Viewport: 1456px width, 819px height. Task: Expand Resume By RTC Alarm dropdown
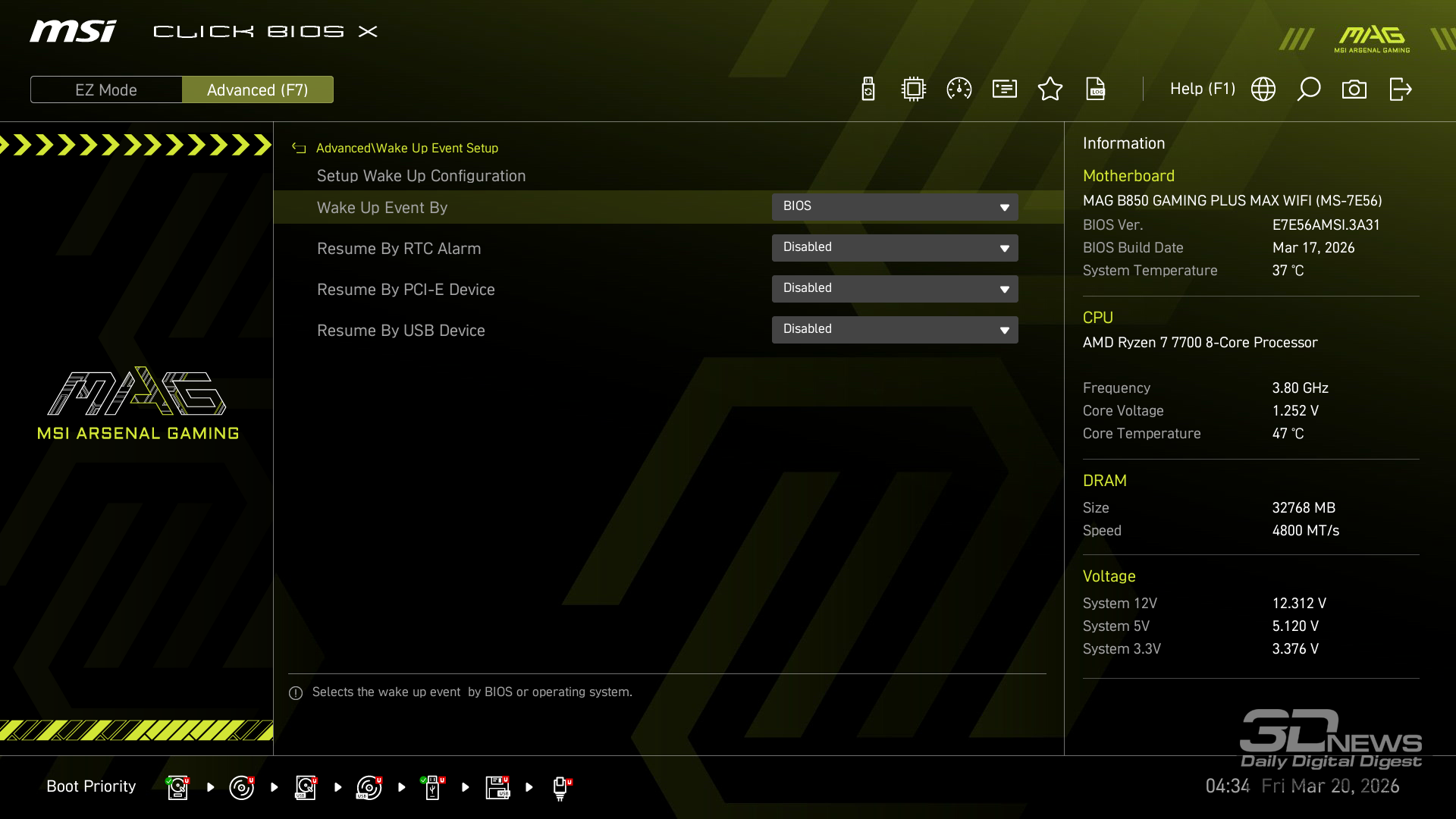pyautogui.click(x=895, y=248)
